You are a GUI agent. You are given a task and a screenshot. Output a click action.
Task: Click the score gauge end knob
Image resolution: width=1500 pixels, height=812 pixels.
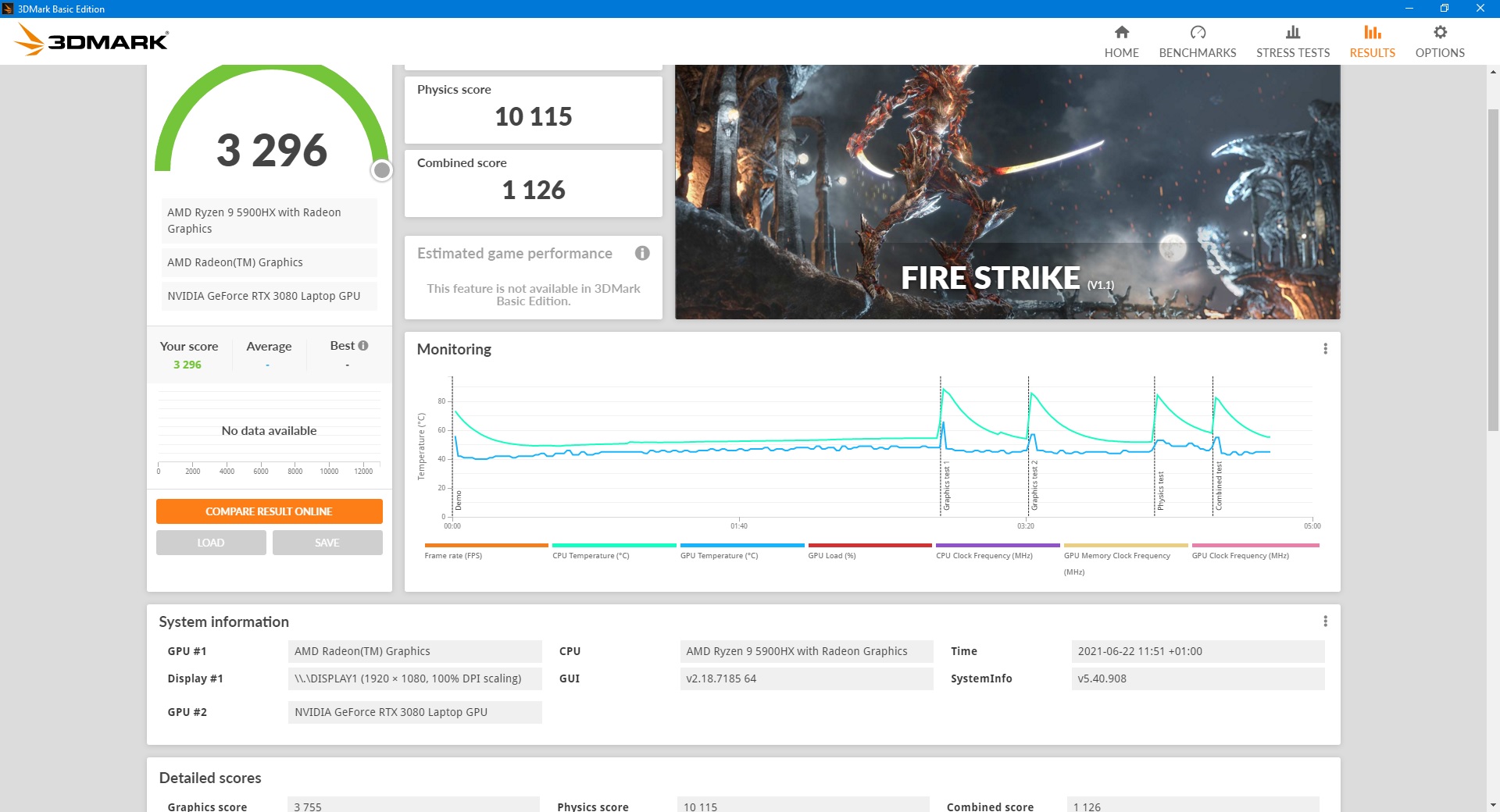[381, 169]
